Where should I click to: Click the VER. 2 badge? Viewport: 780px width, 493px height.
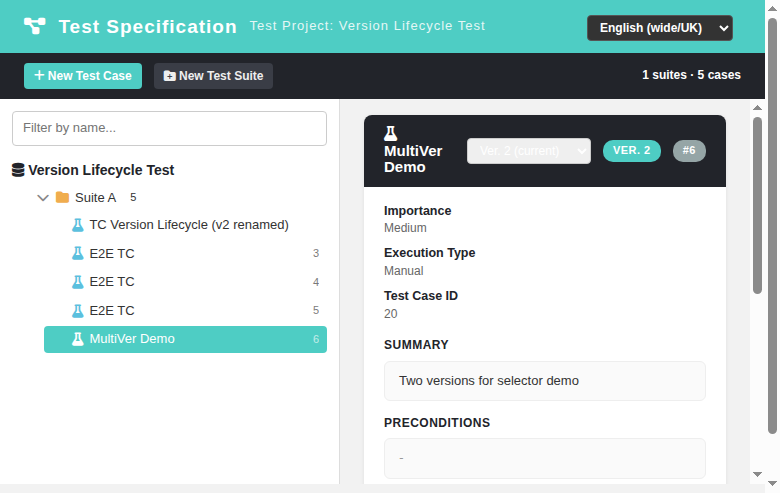coord(632,151)
